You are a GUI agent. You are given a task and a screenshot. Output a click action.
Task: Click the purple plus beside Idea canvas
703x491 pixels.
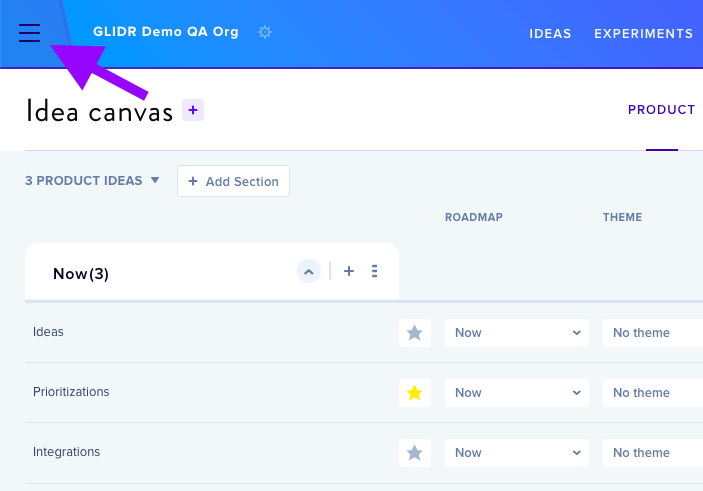coord(193,110)
